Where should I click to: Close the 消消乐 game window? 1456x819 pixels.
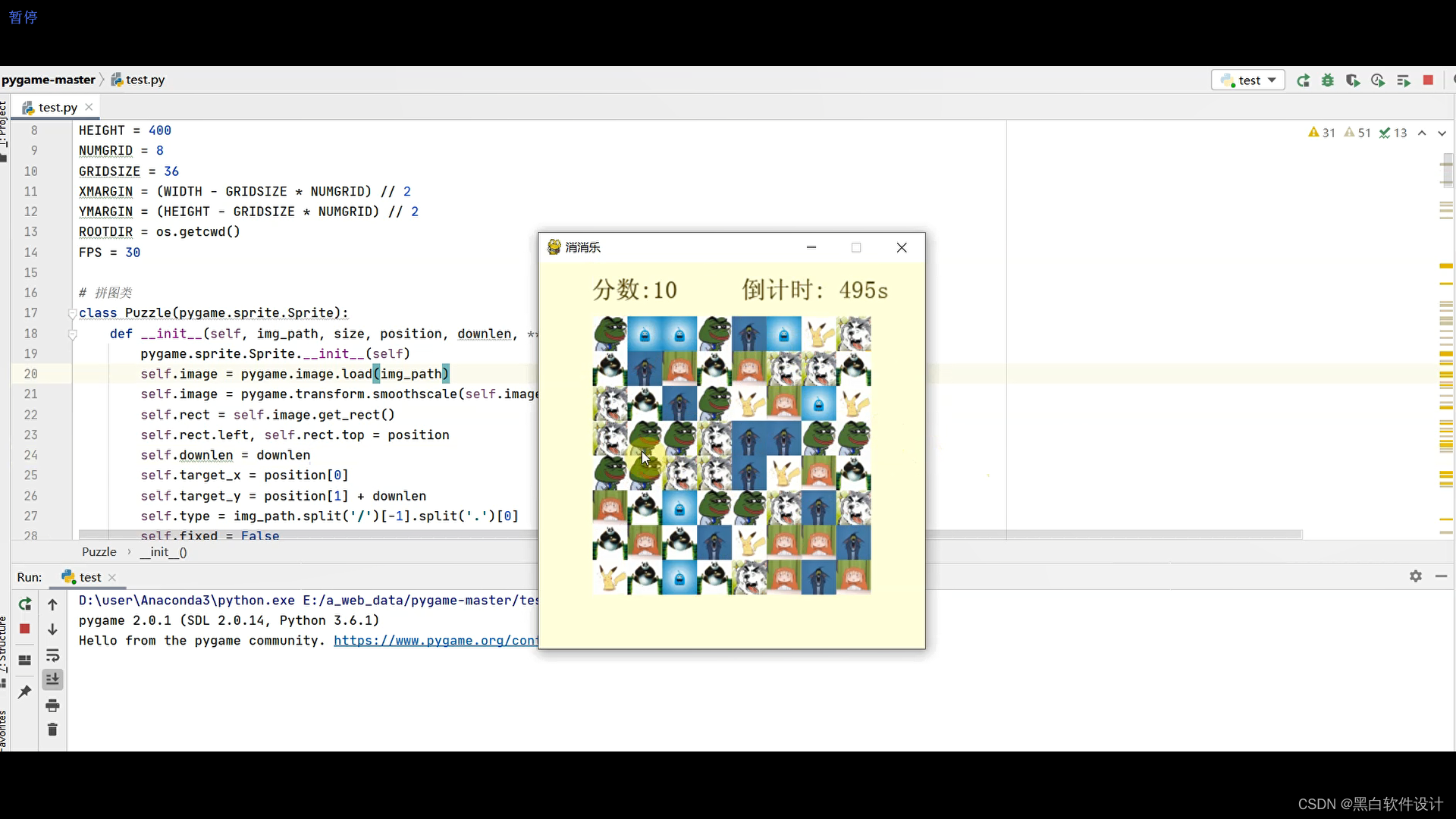click(x=902, y=247)
